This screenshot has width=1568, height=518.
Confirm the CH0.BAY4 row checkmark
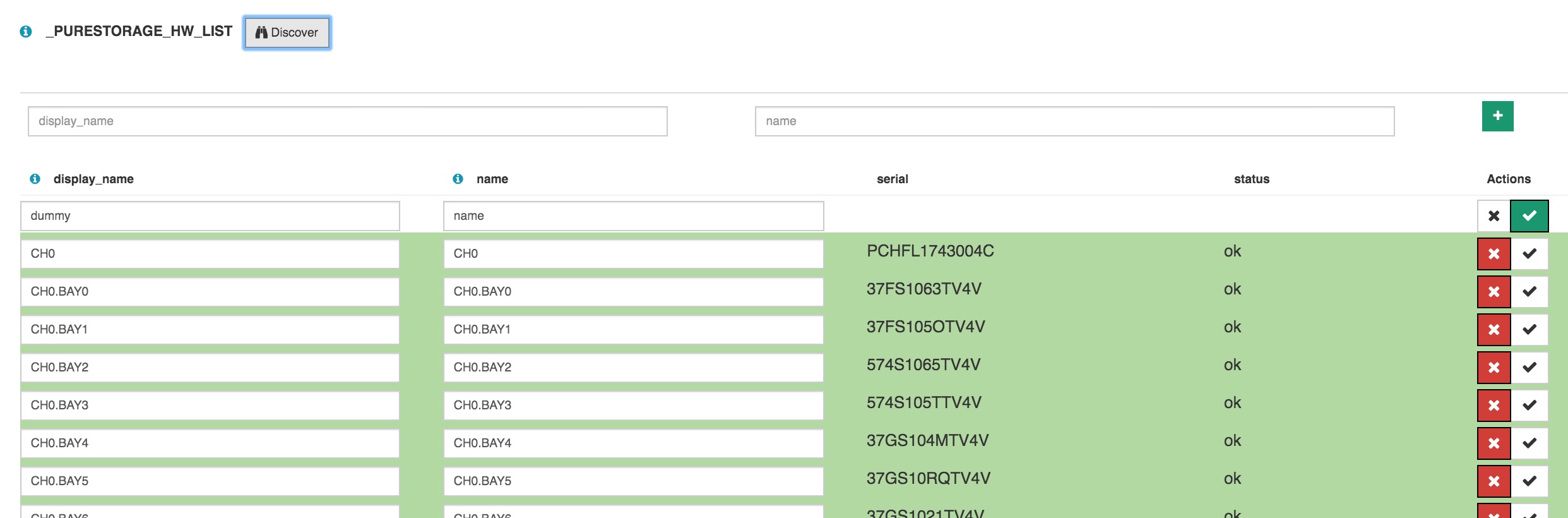(x=1529, y=443)
